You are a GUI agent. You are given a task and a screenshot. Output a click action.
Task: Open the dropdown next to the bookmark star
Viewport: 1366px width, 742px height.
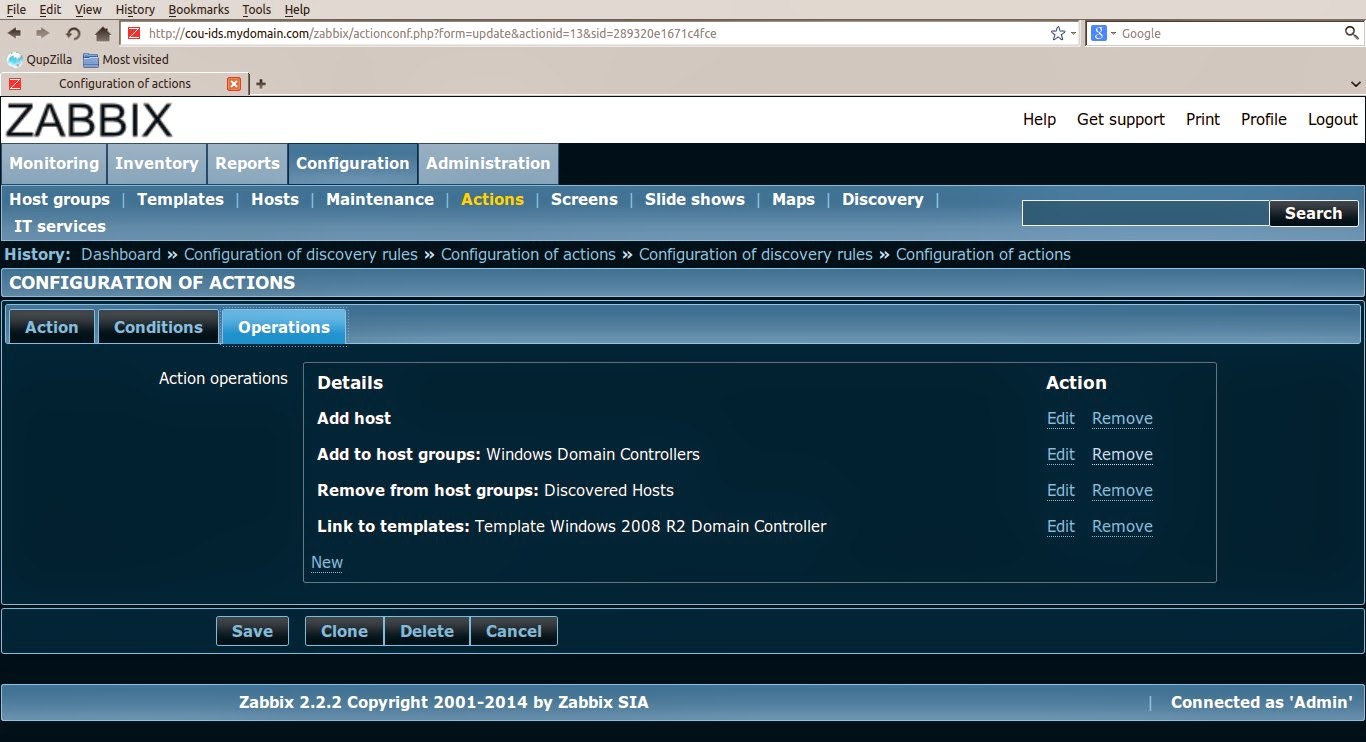click(x=1072, y=32)
